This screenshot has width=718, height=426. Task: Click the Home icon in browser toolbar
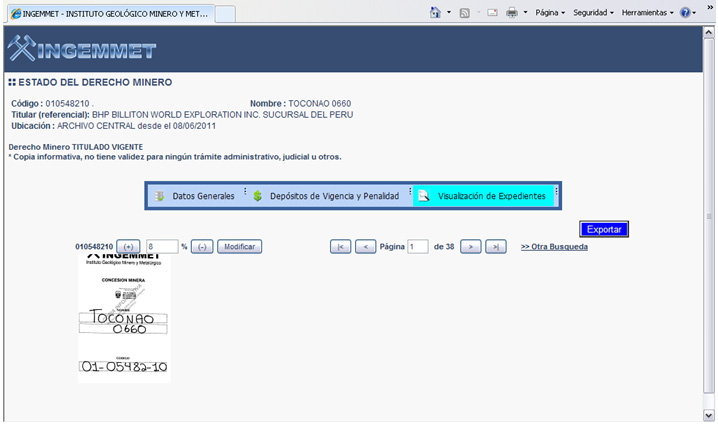tap(435, 13)
